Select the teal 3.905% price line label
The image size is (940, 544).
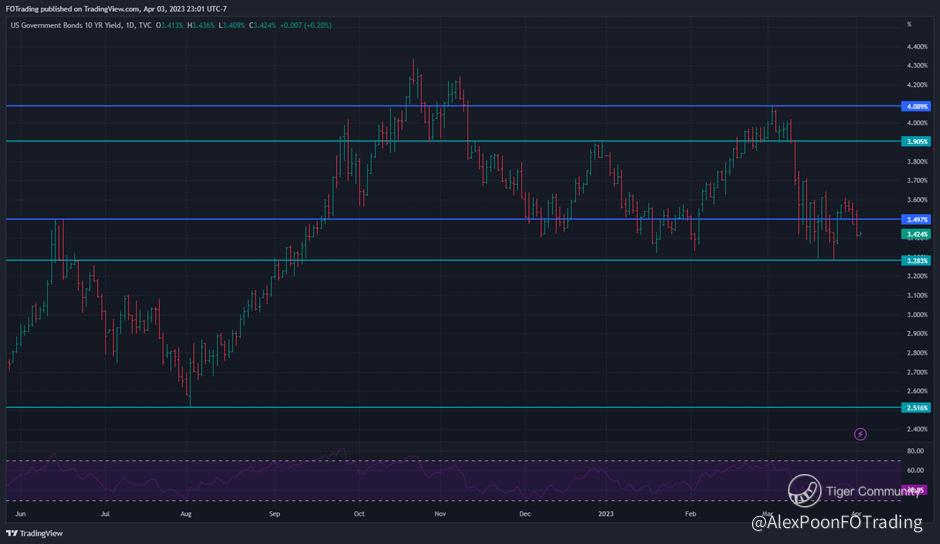point(916,142)
